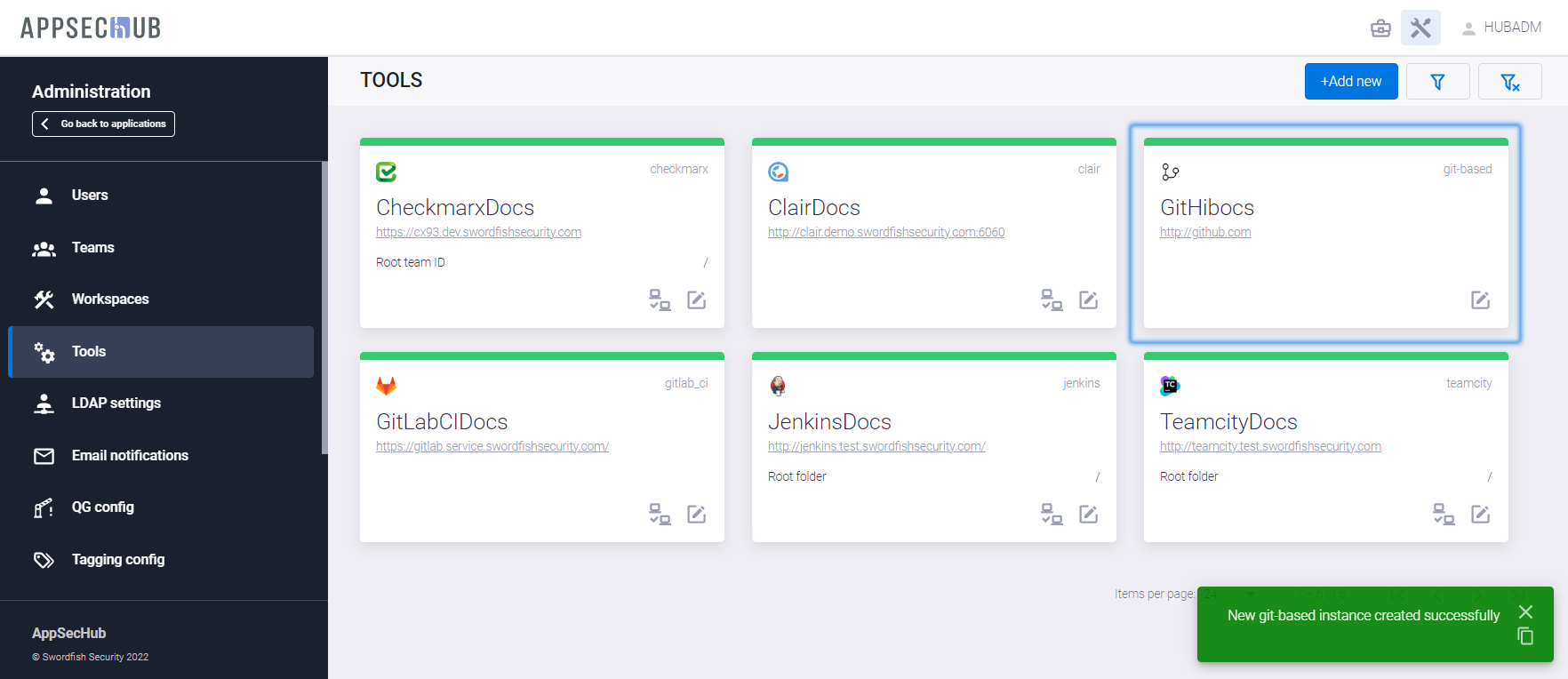
Task: Clear filters with the funnel-x button
Action: [1509, 82]
